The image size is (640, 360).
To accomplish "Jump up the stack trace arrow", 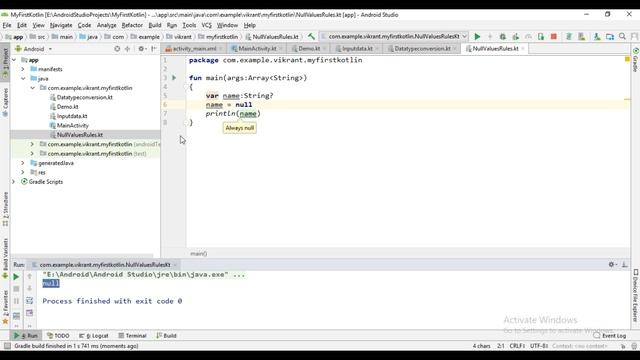I will tap(29, 276).
